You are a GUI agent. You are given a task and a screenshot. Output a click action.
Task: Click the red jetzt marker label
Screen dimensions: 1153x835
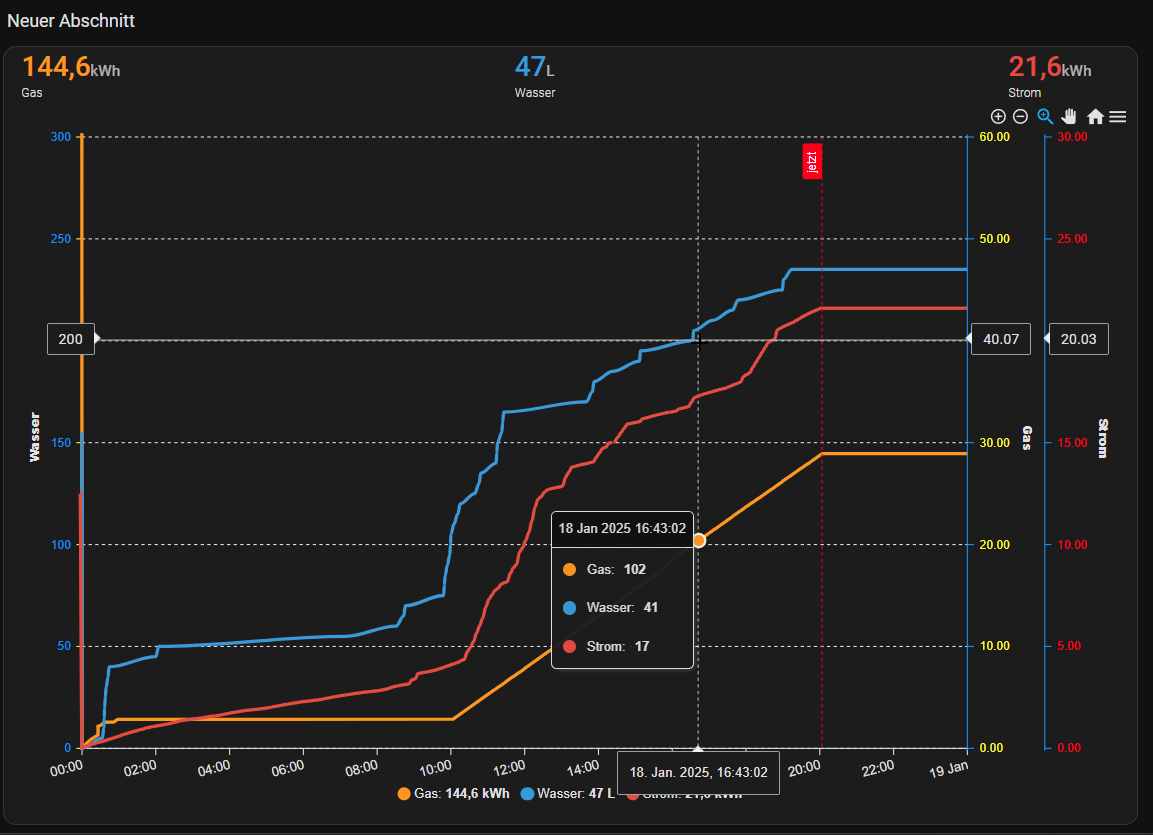pyautogui.click(x=813, y=161)
